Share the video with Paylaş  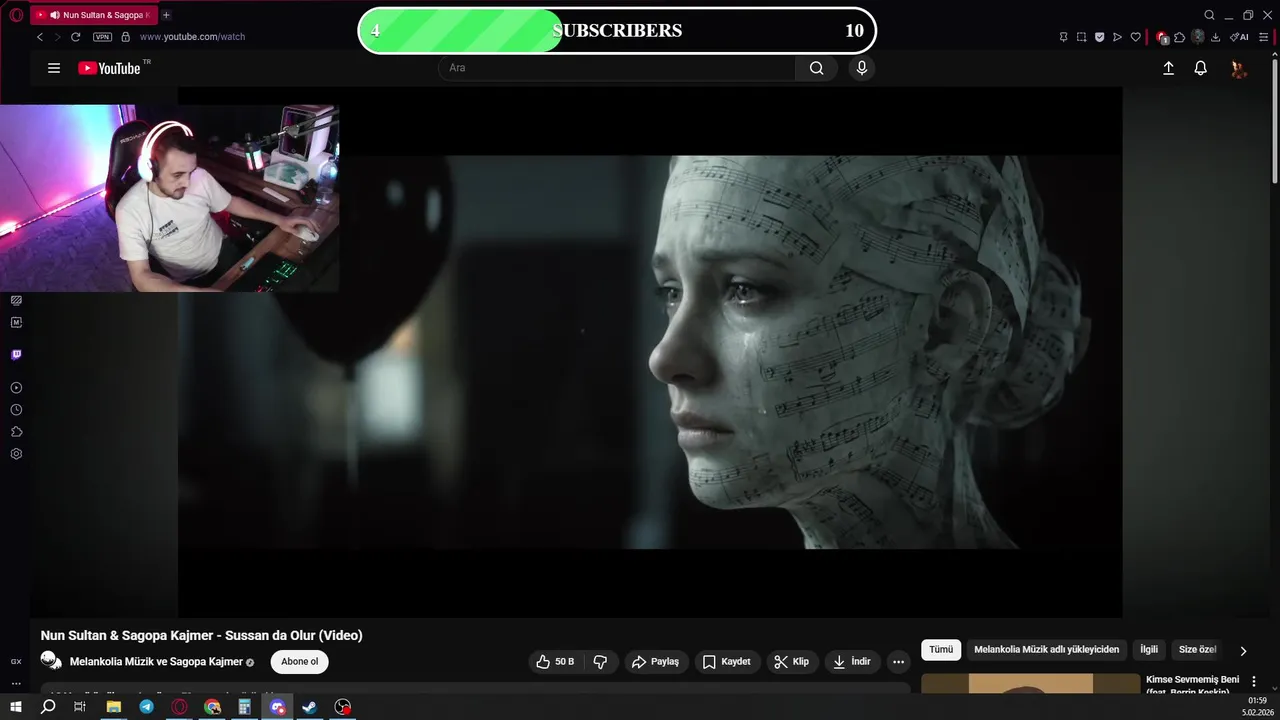click(656, 662)
